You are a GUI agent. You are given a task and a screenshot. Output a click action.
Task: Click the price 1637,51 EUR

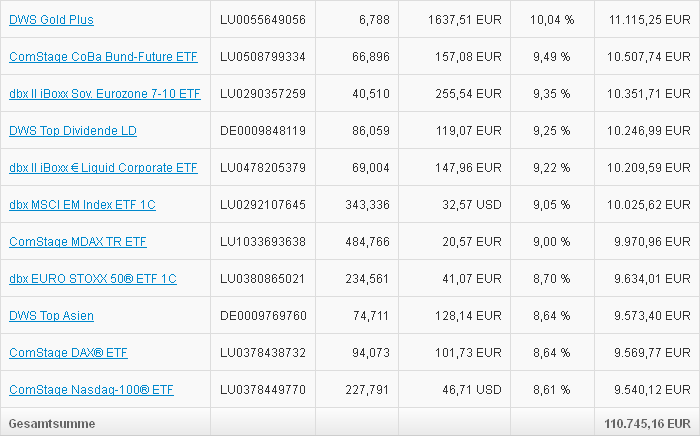[465, 20]
